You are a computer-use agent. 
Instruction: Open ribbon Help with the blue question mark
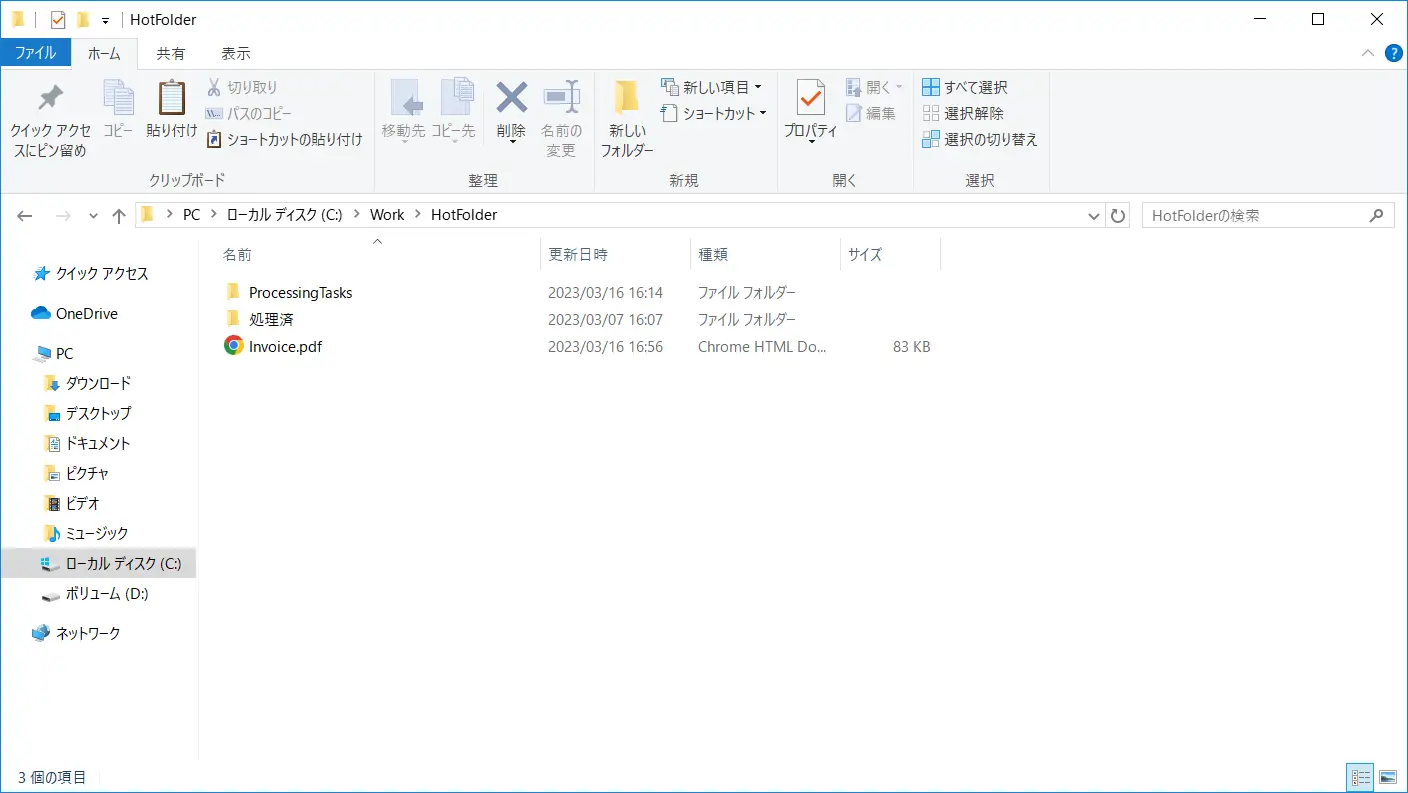1393,53
